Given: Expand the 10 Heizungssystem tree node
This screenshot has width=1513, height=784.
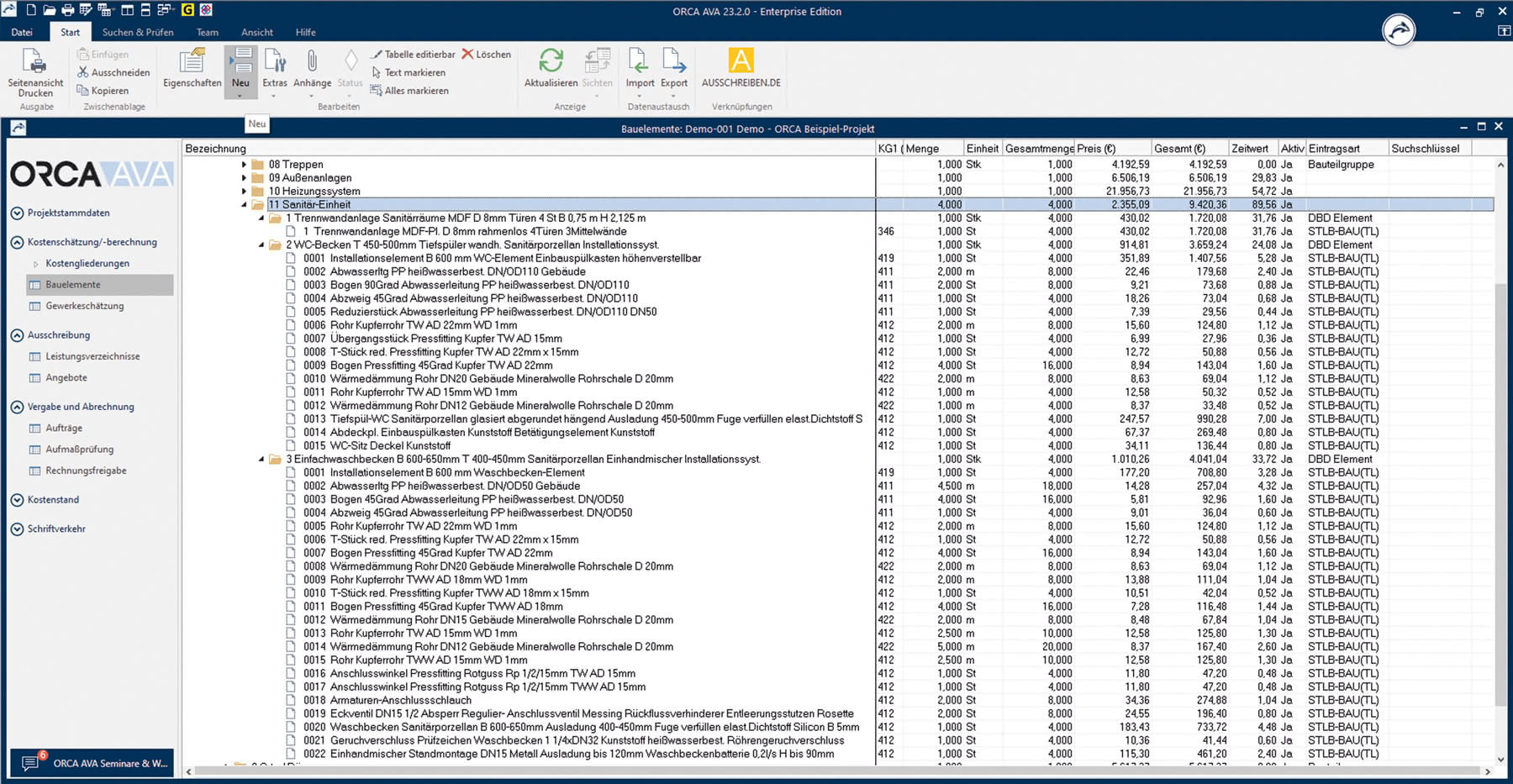Looking at the screenshot, I should coord(245,192).
